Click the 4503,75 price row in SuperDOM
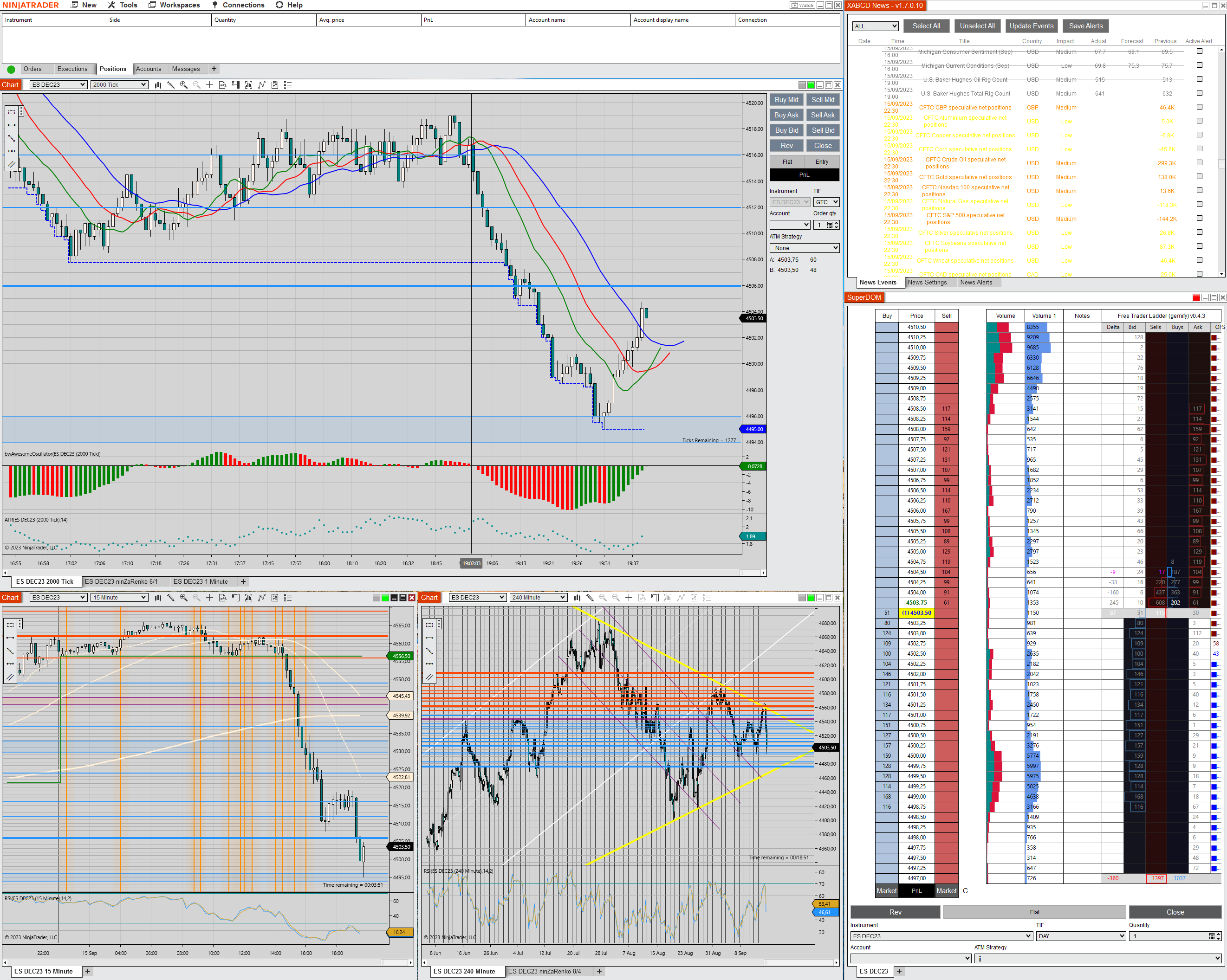The width and height of the screenshot is (1227, 980). (917, 602)
